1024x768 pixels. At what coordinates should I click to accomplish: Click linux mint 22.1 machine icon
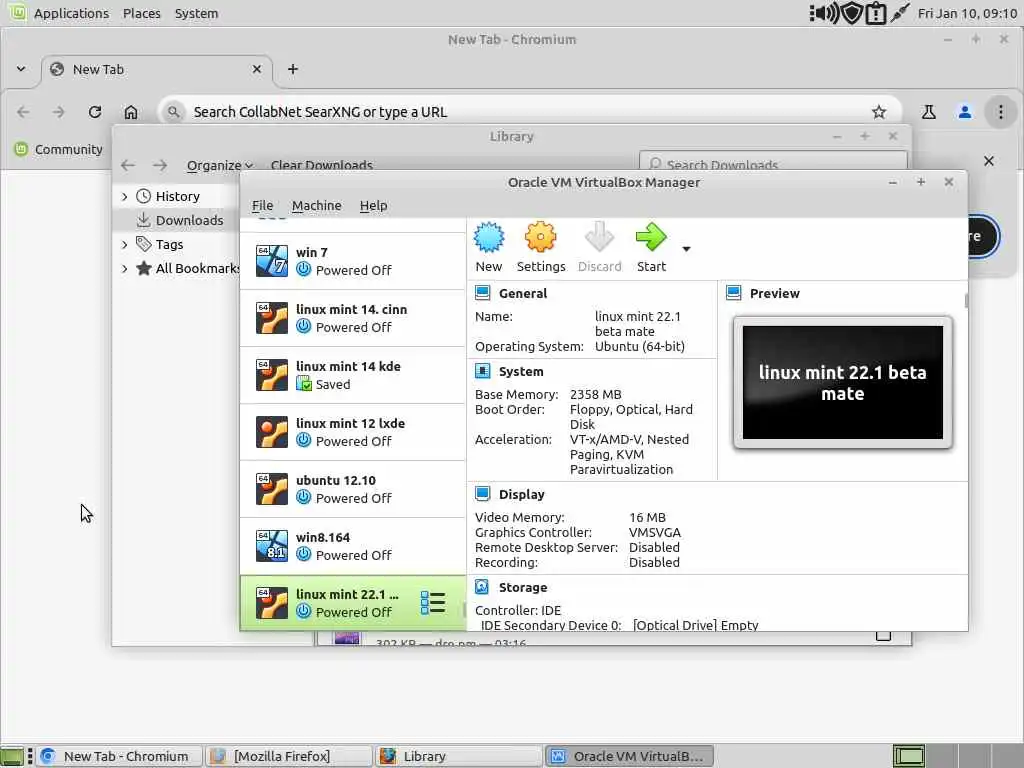[272, 603]
